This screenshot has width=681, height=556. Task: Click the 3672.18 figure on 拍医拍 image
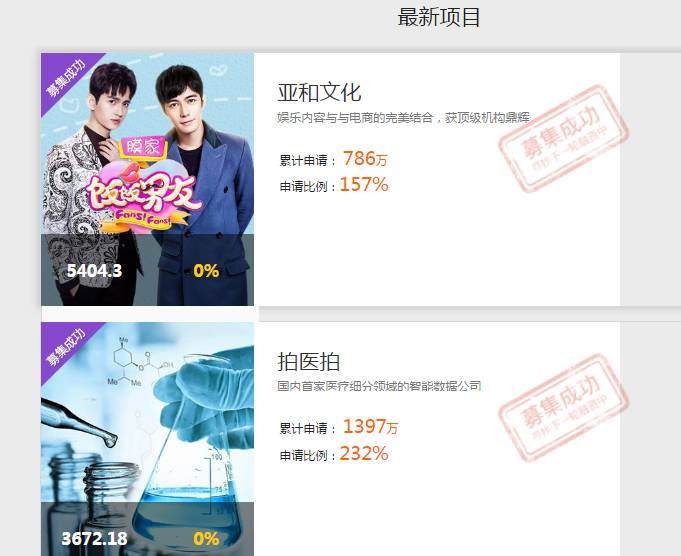pyautogui.click(x=94, y=539)
